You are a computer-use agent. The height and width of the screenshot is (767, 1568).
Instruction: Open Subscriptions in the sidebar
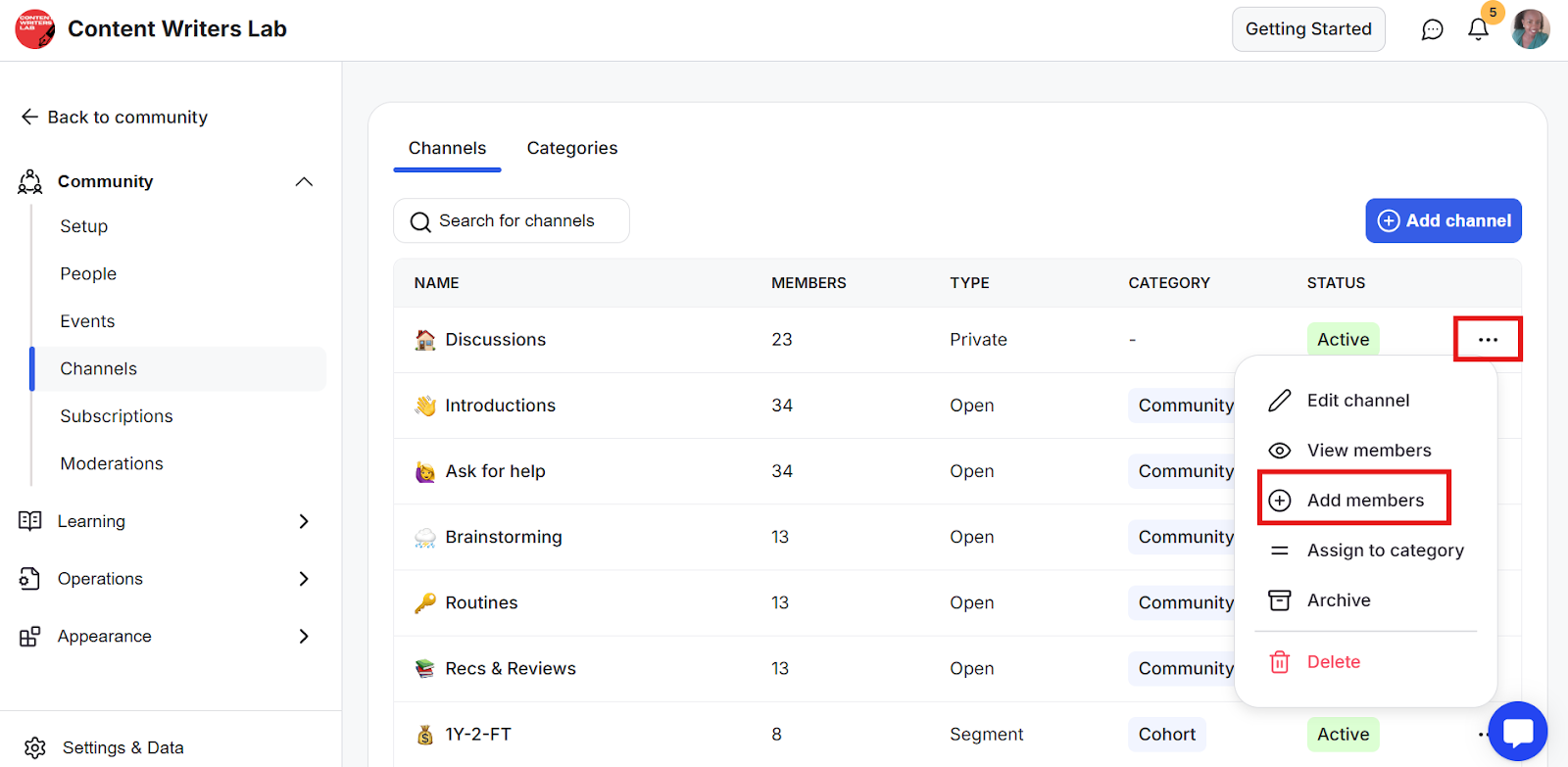click(117, 416)
